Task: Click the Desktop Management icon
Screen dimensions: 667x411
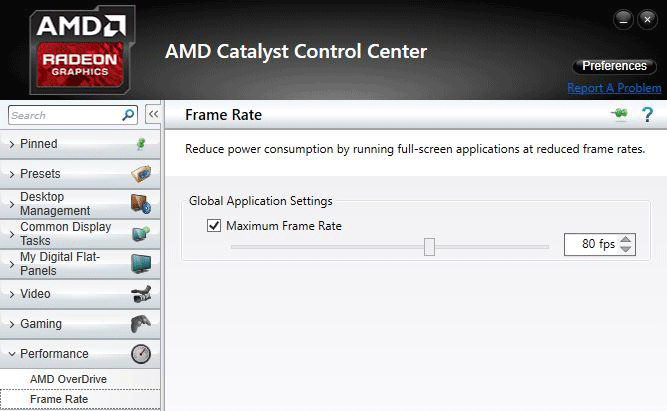Action: coord(141,204)
